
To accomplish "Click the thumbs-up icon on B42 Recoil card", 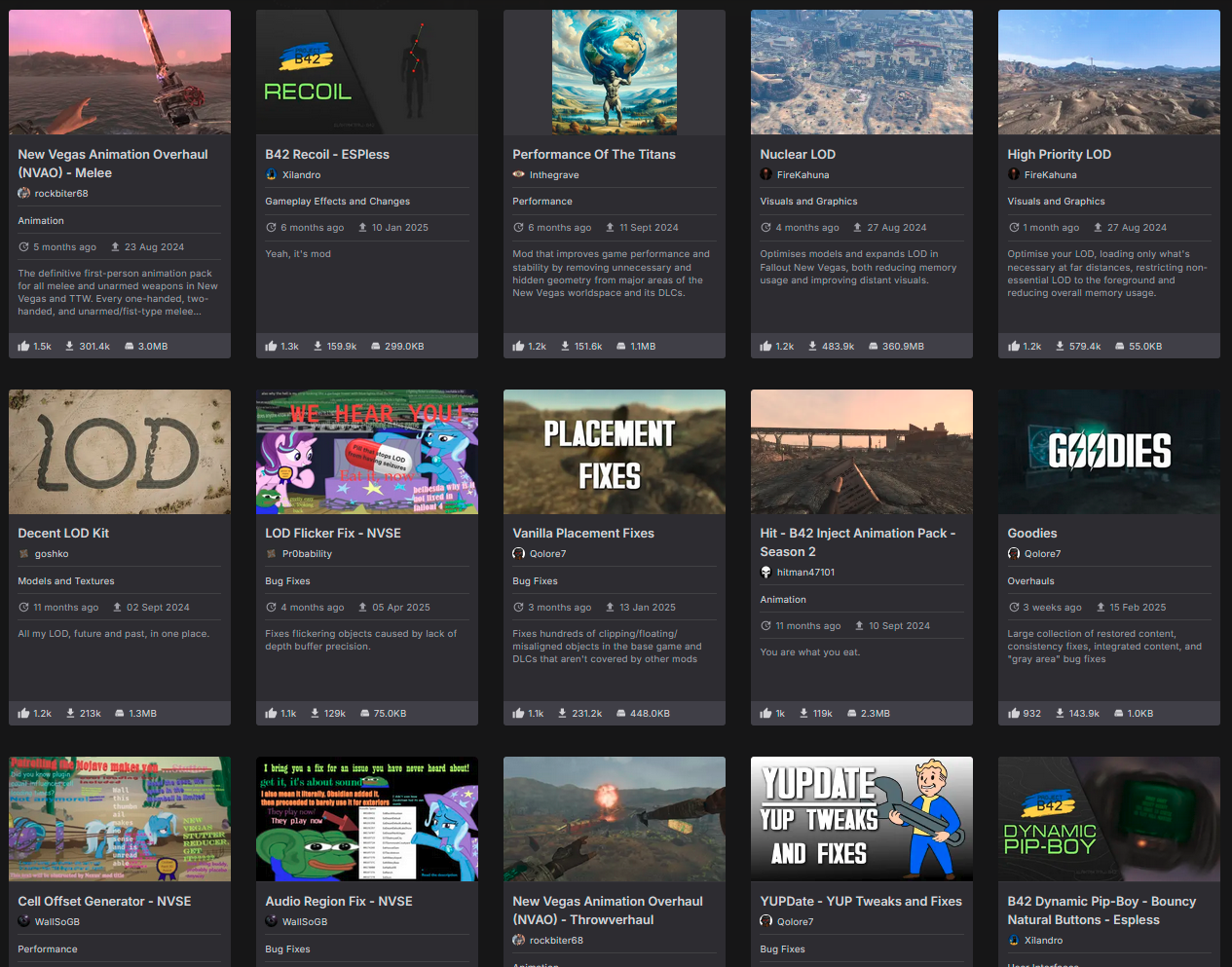I will click(x=271, y=346).
